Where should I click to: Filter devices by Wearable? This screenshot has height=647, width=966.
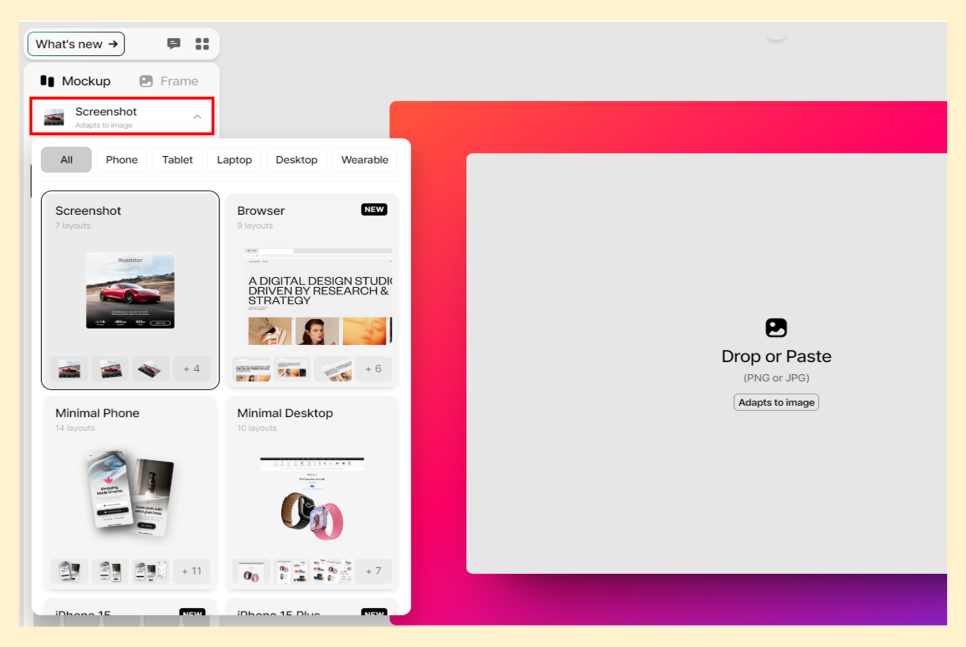point(365,160)
